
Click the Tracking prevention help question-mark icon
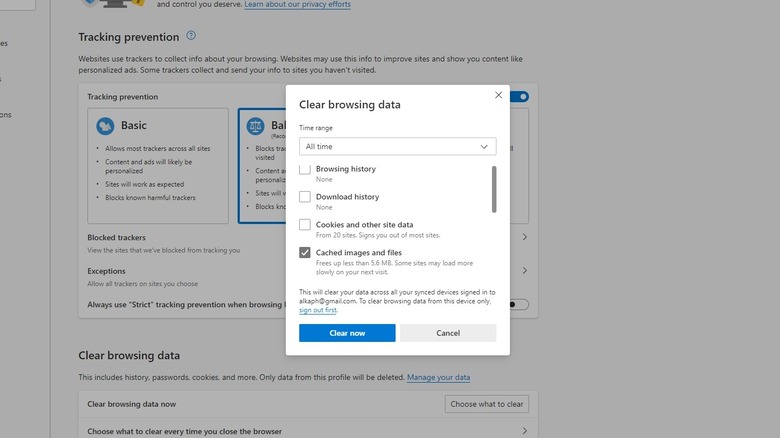191,36
